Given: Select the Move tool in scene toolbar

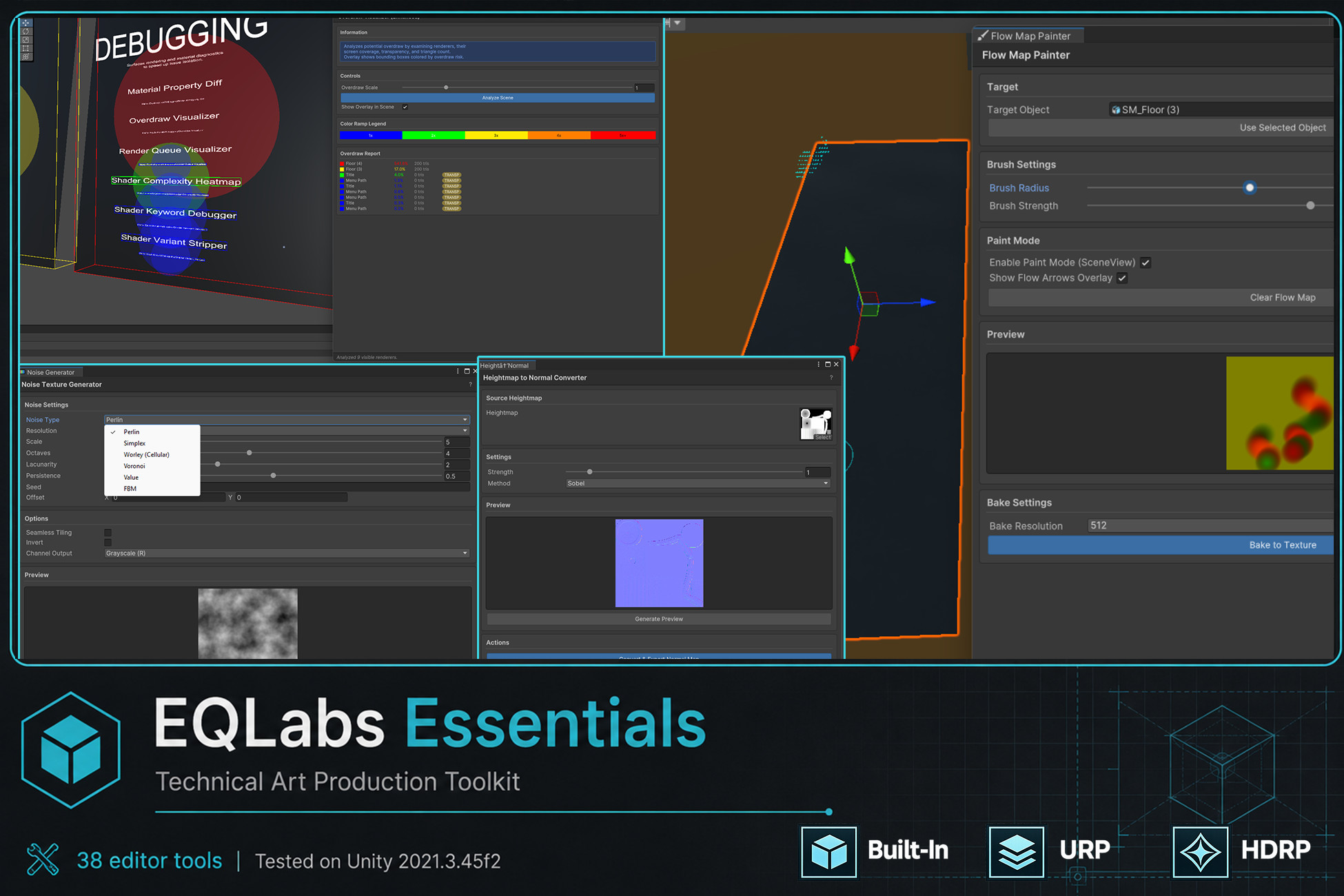Looking at the screenshot, I should 26,23.
